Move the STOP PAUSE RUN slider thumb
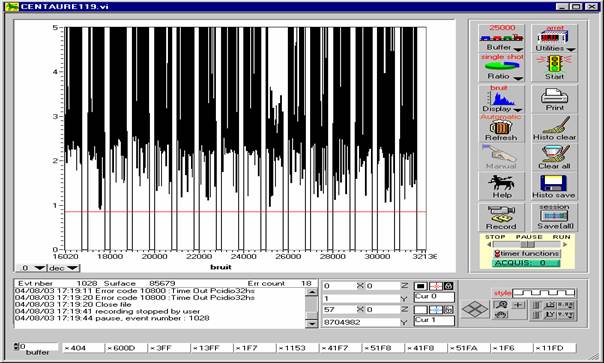Viewport: 604px width, 363px height. [527, 244]
